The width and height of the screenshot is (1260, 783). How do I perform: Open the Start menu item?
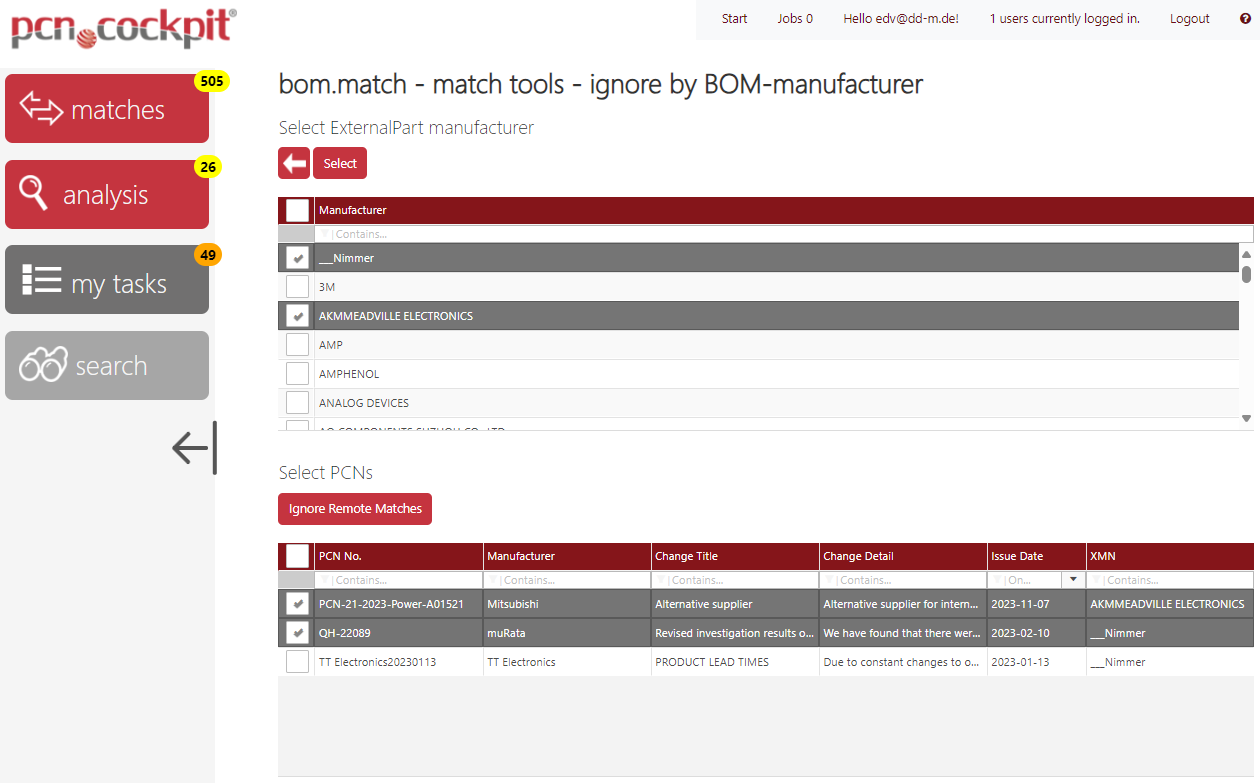(734, 18)
